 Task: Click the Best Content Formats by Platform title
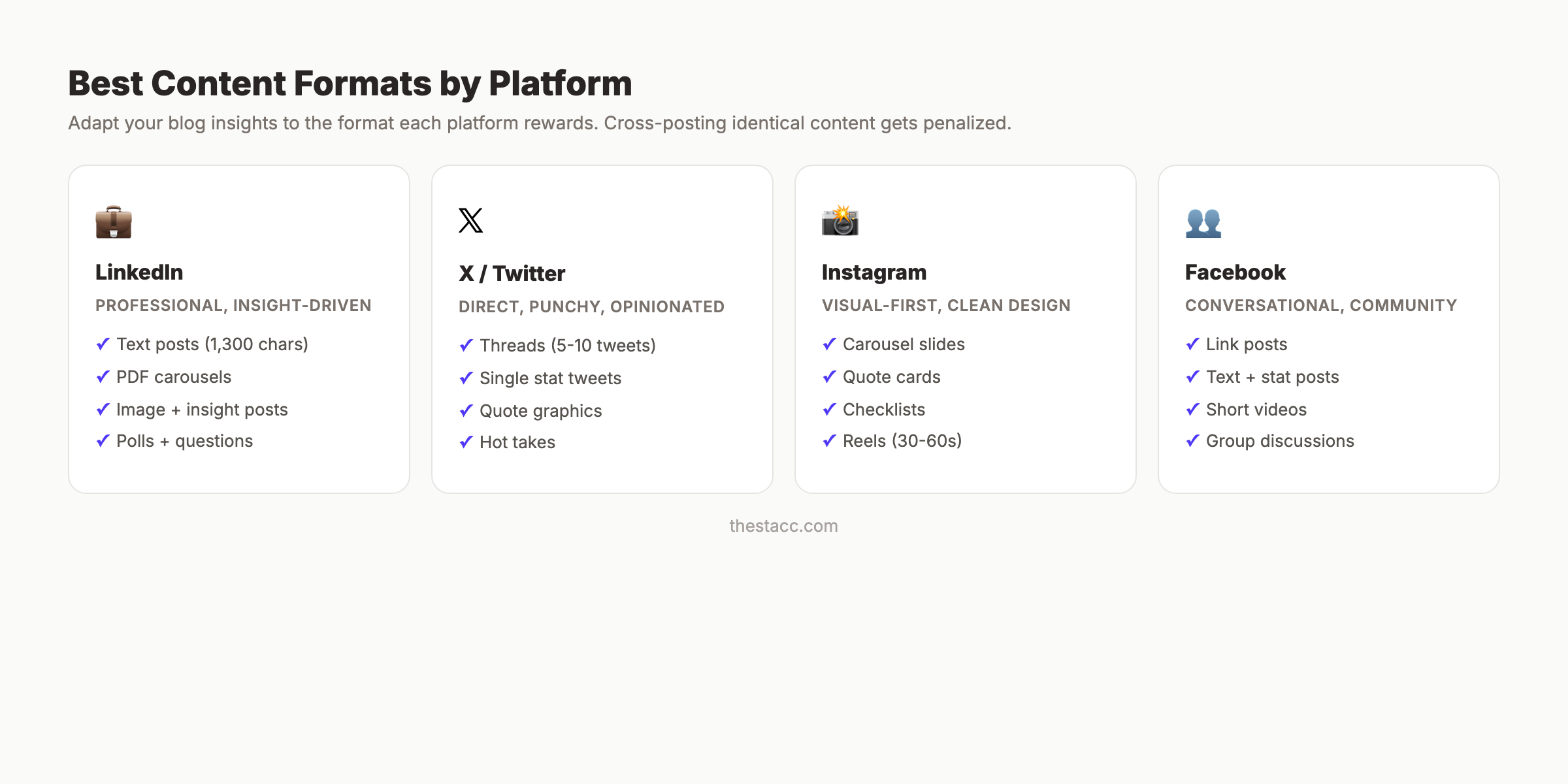click(x=350, y=82)
